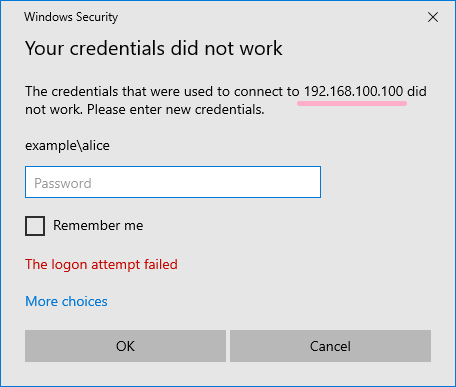
Task: Tick the Remember me checkbox
Action: pos(35,226)
